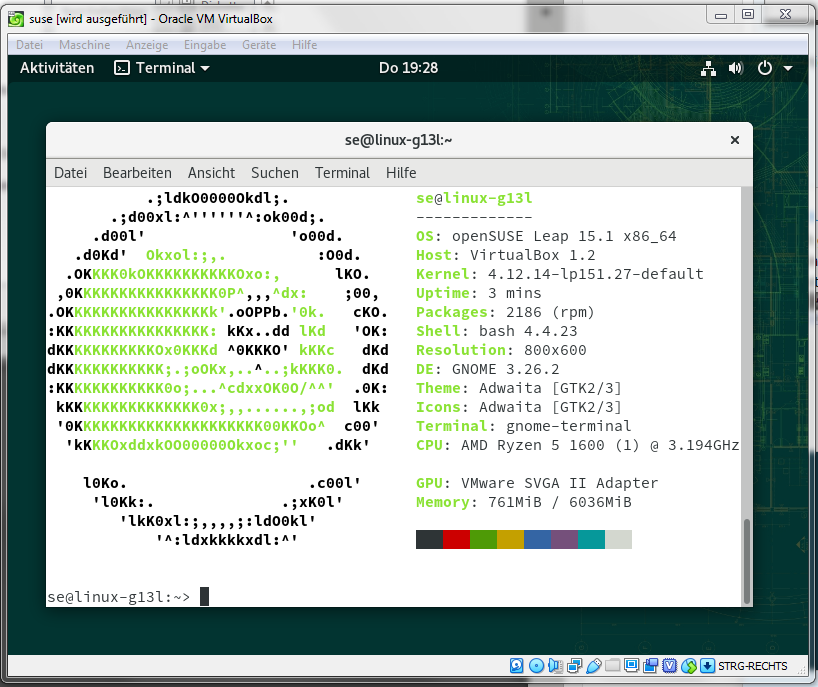The height and width of the screenshot is (687, 818).
Task: Click the GNOME power icon
Action: click(x=764, y=68)
